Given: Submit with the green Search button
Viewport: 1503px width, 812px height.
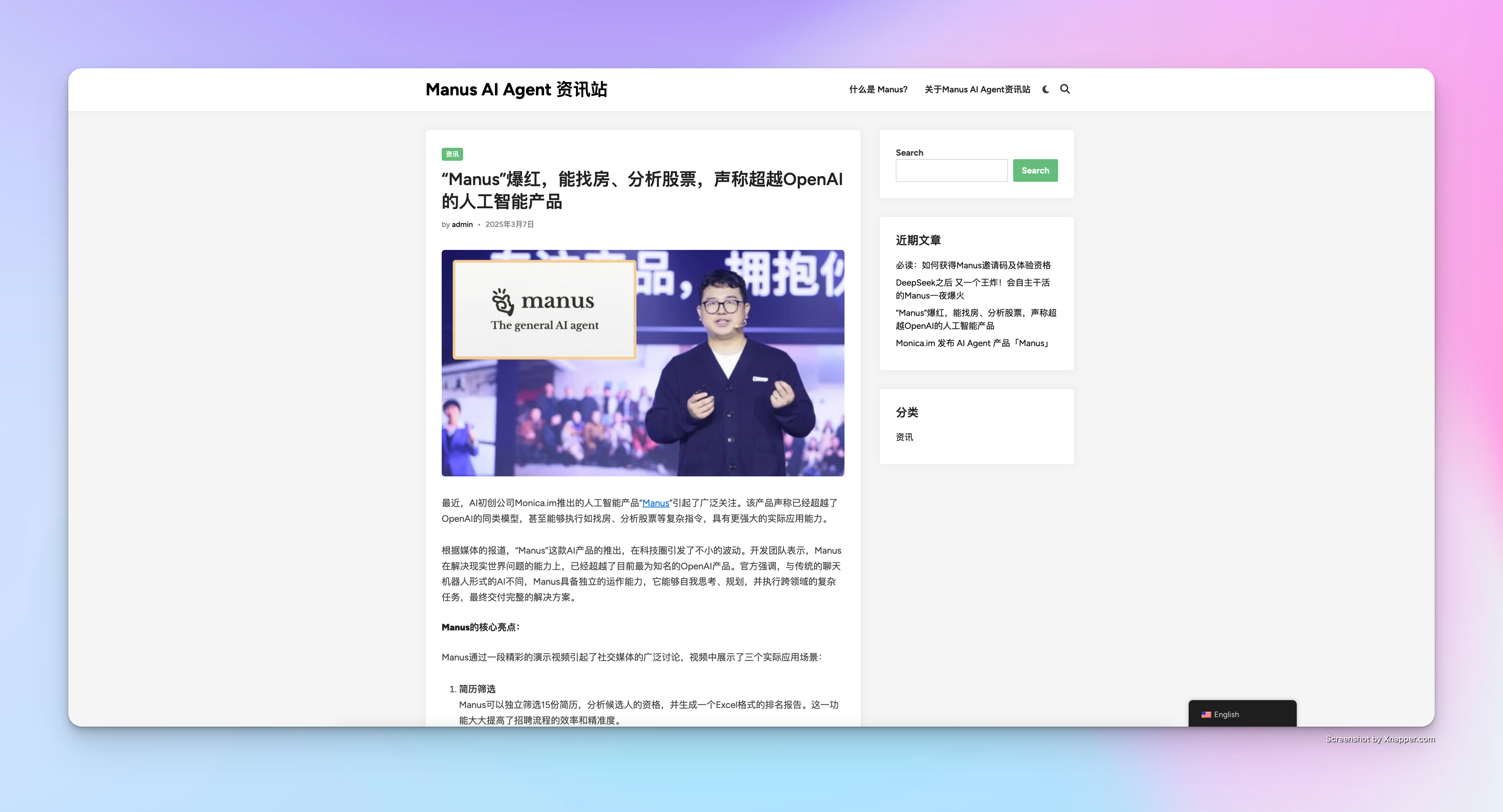Looking at the screenshot, I should (1035, 170).
